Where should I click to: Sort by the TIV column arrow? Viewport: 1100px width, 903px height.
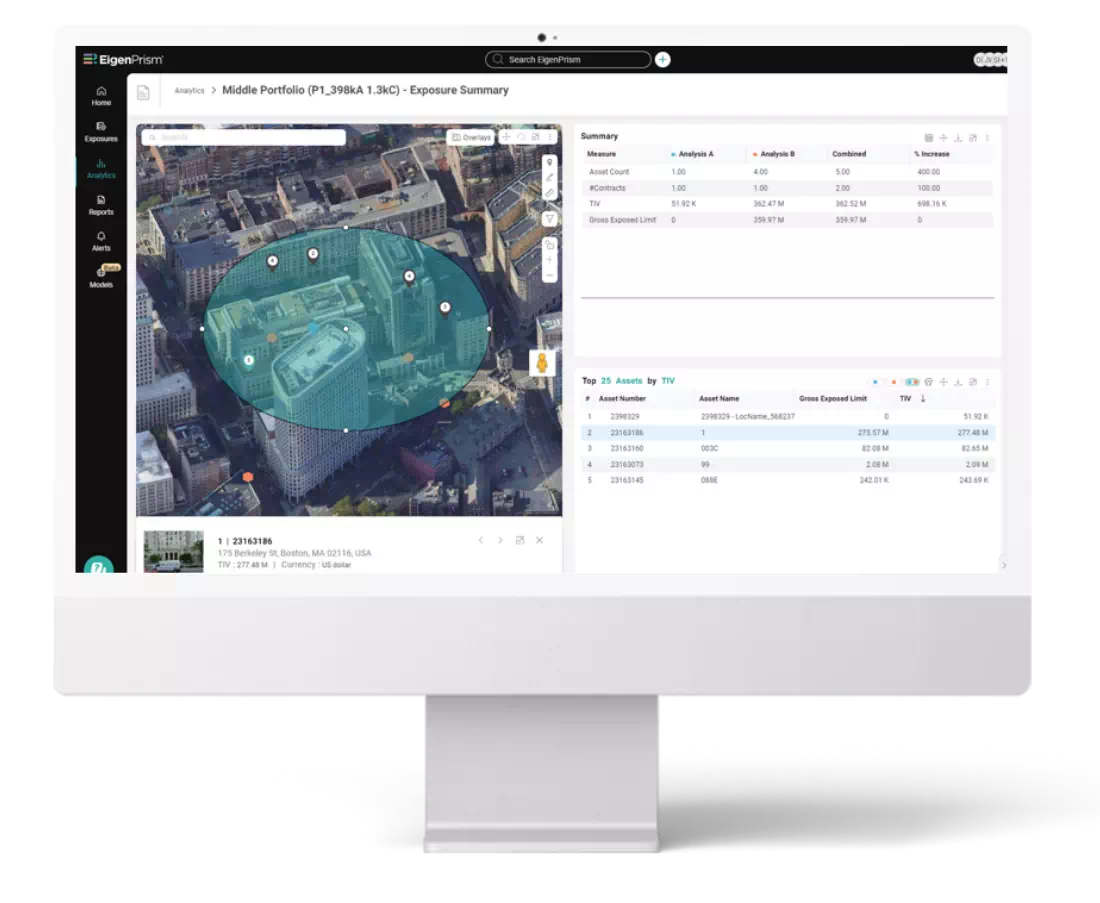923,399
